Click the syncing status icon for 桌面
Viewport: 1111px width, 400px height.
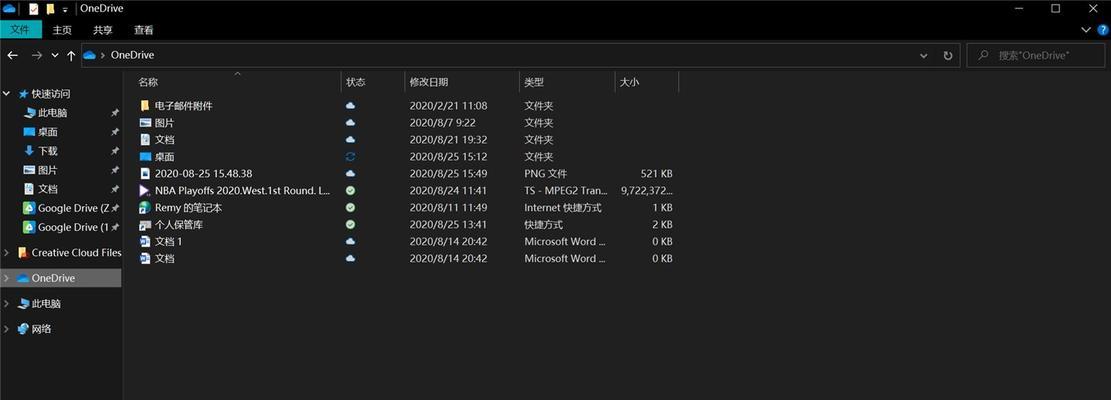(x=350, y=156)
